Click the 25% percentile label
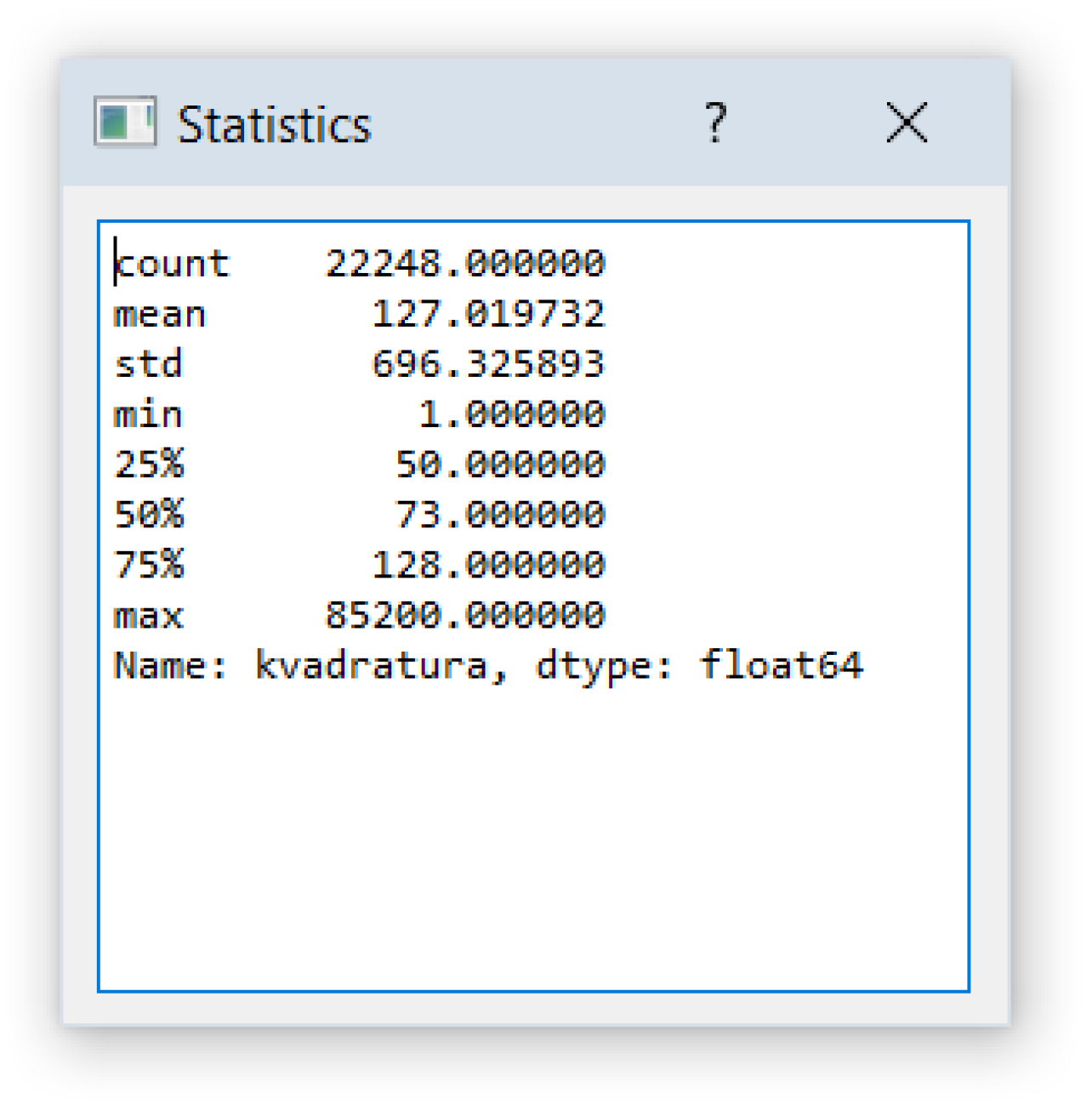This screenshot has width=1092, height=1105. click(150, 464)
